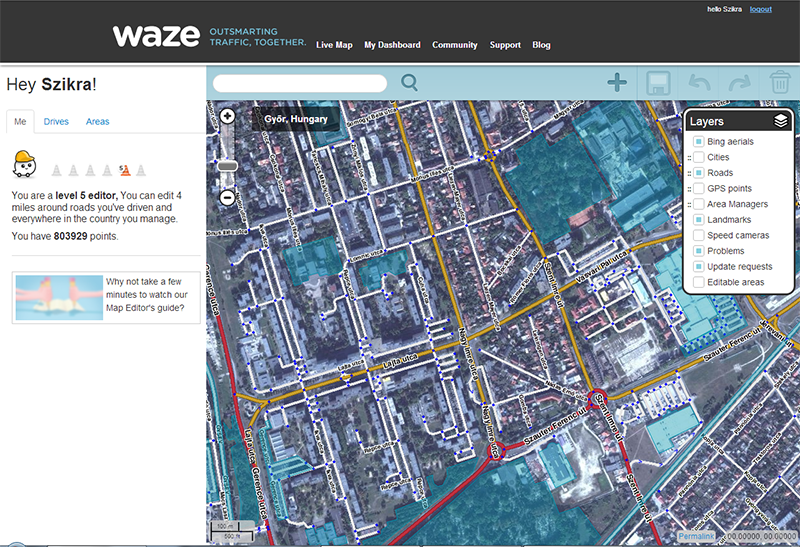Image resolution: width=800 pixels, height=547 pixels.
Task: Open the Support menu item
Action: pyautogui.click(x=505, y=45)
